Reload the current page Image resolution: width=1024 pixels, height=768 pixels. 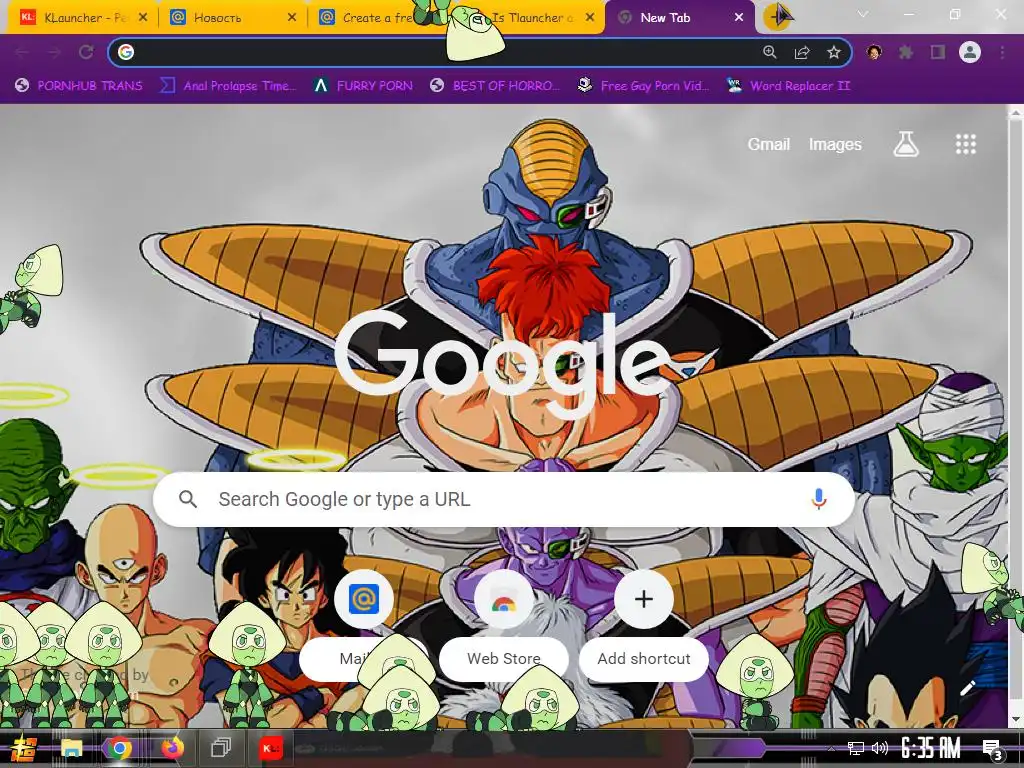[x=86, y=52]
